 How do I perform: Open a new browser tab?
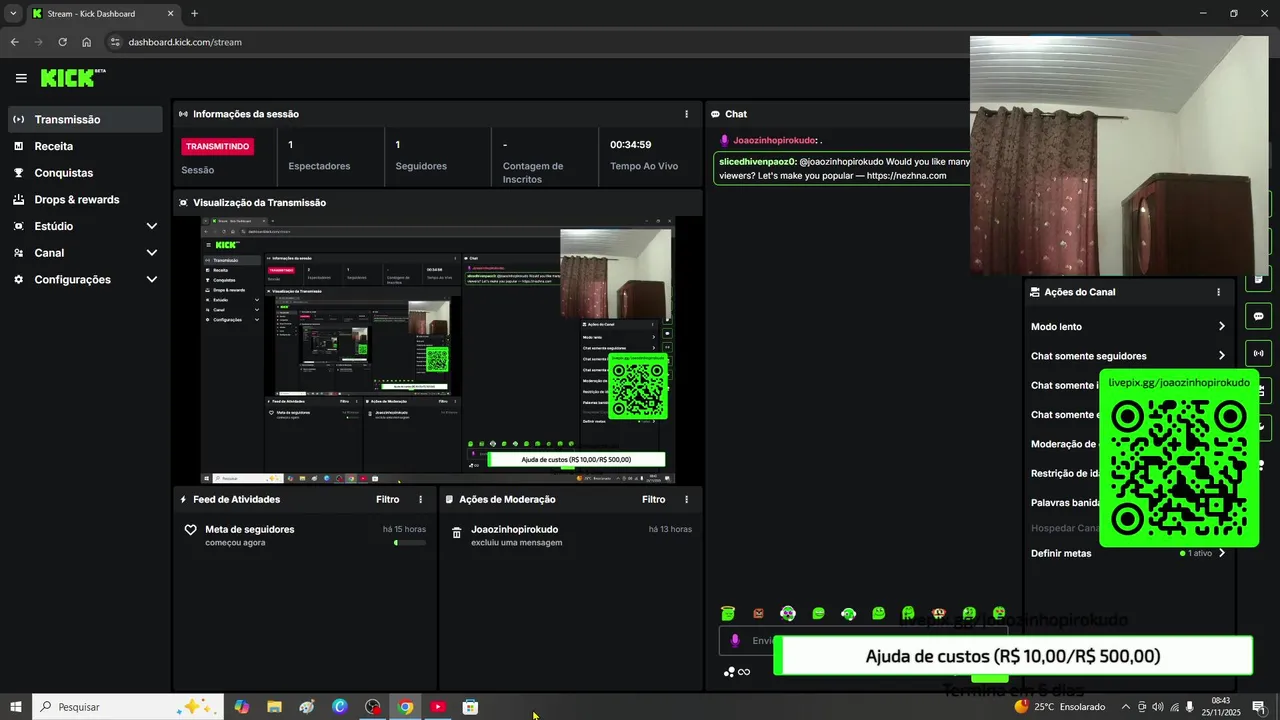(x=194, y=14)
